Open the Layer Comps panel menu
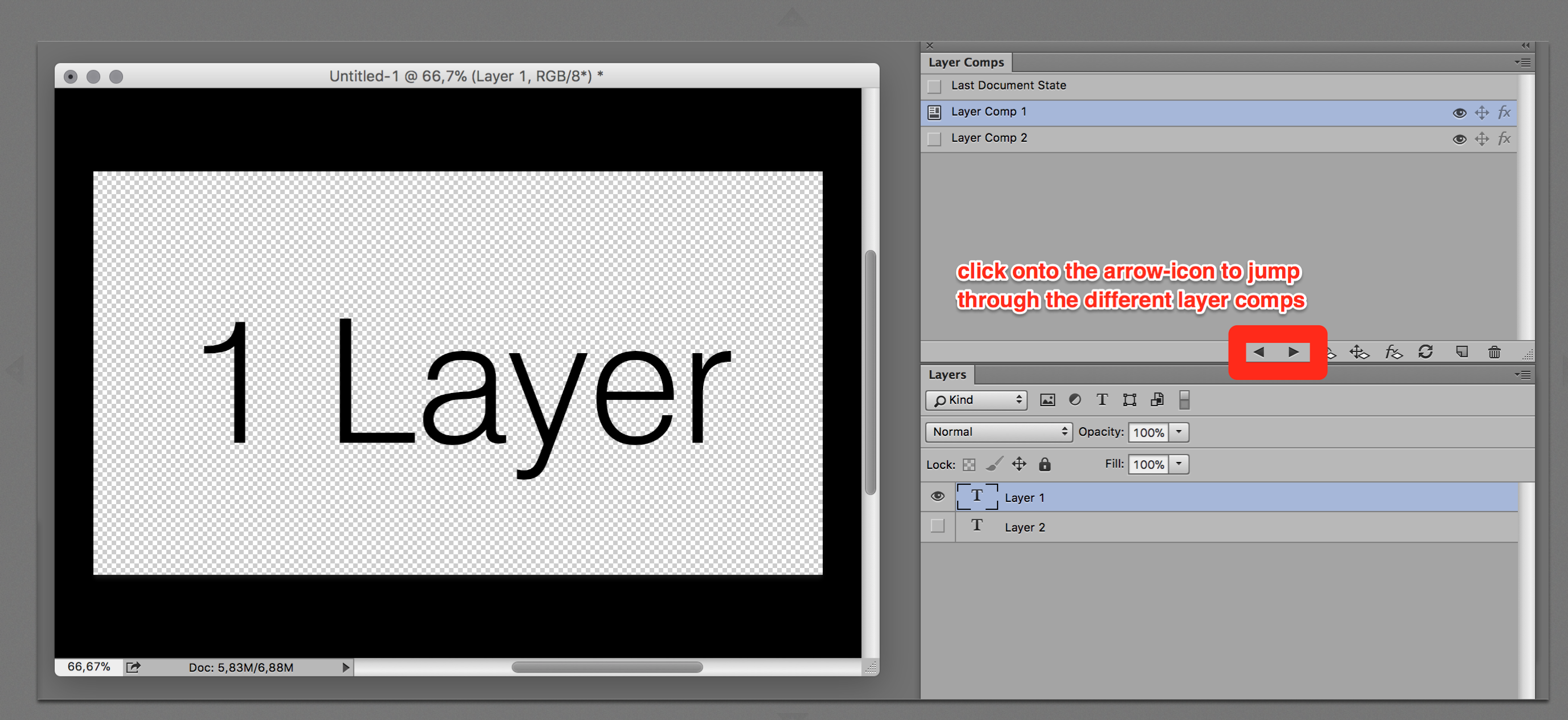Screen dimensions: 1568x720 coord(1523,62)
